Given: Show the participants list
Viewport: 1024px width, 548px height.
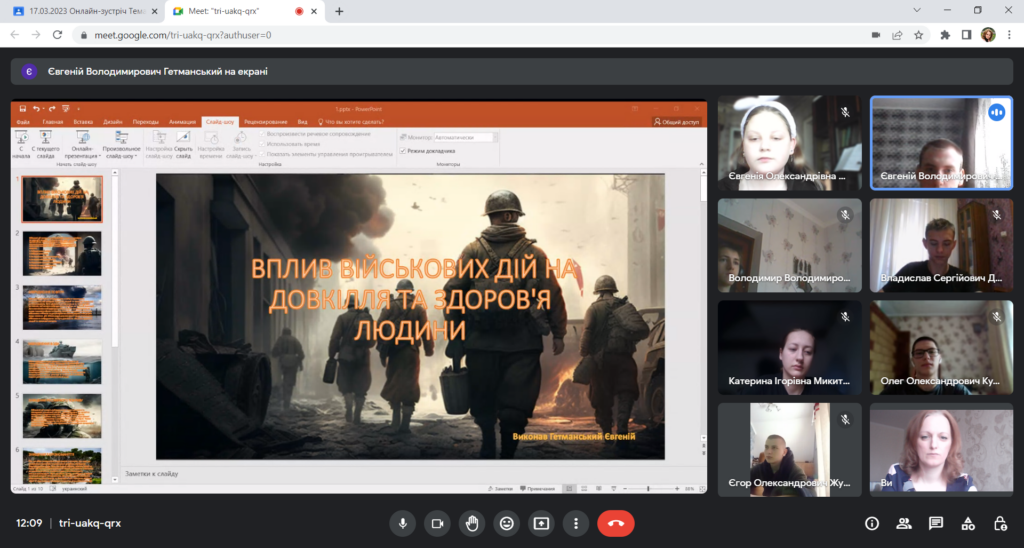Looking at the screenshot, I should coord(904,523).
